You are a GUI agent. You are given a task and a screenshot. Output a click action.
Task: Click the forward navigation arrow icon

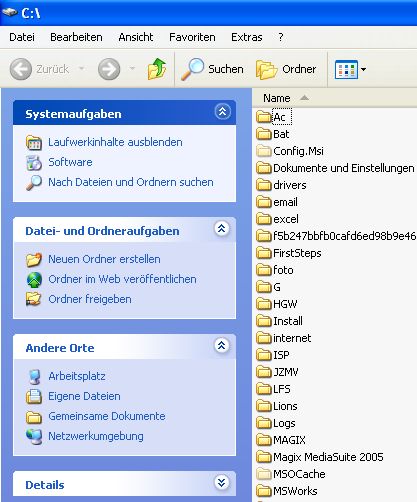pos(109,69)
